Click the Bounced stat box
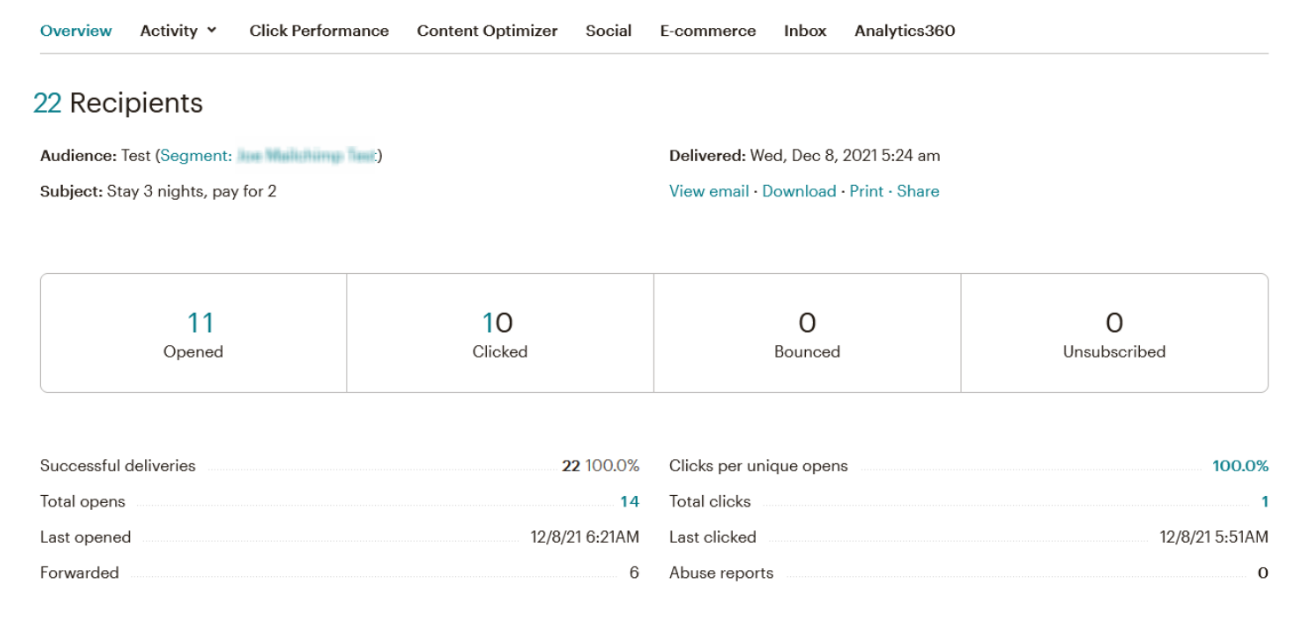 [x=807, y=333]
